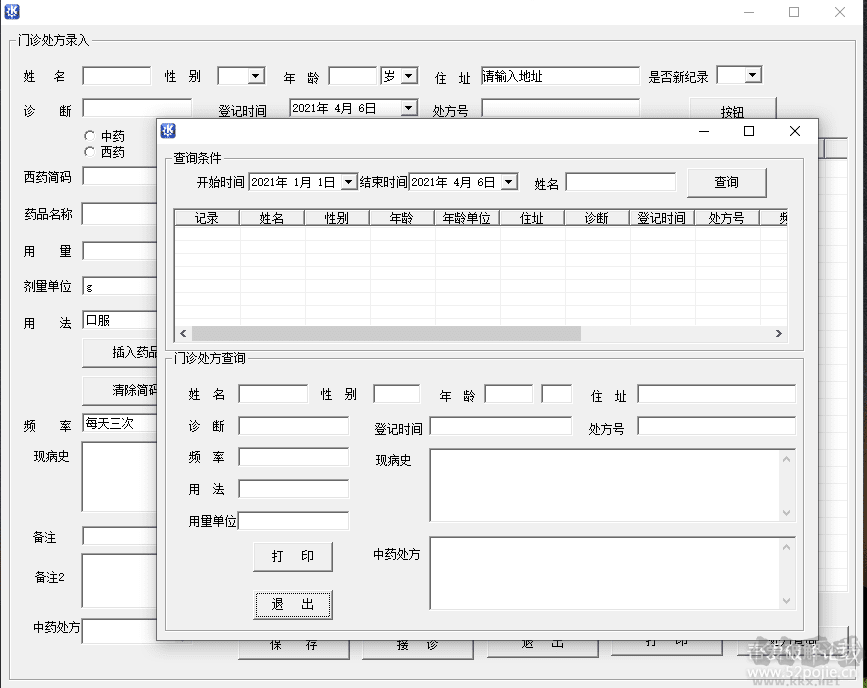Click the query dialog's title bar app icon
The image size is (867, 688).
pos(169,131)
